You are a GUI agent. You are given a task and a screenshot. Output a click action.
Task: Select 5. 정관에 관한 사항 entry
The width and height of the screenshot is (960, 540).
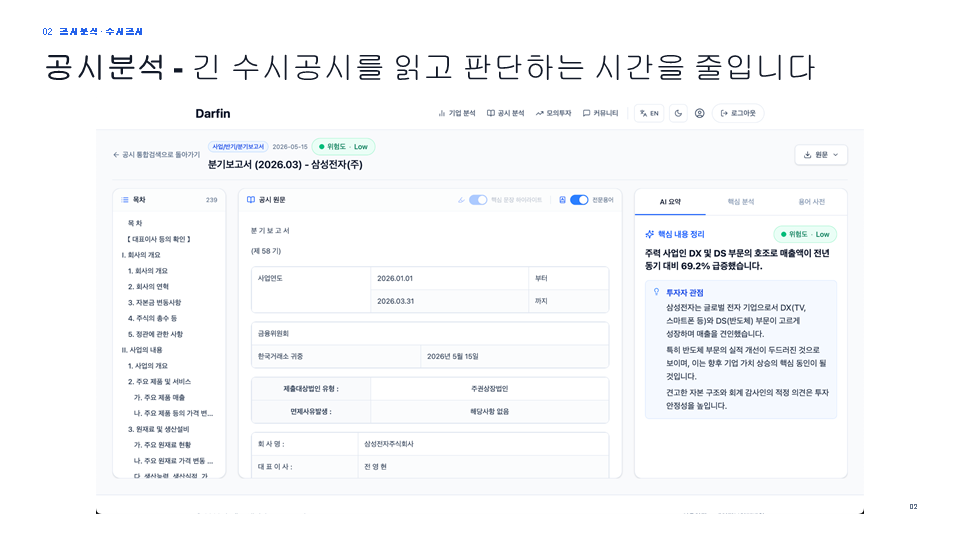tap(156, 334)
